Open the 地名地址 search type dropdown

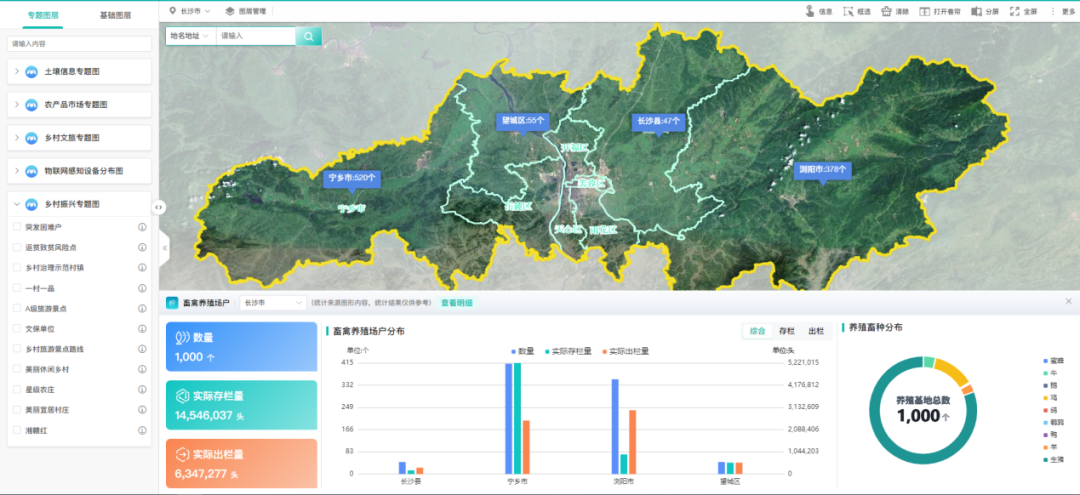190,36
